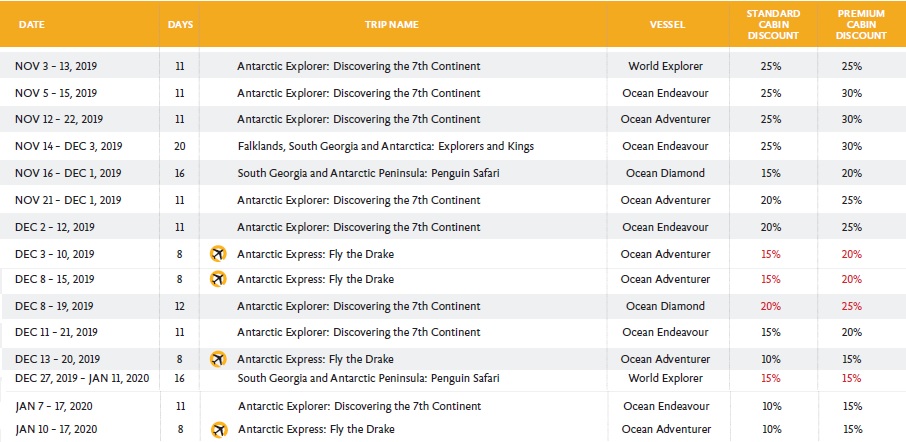Open Jan 7 Antarctic Explorer trip name
This screenshot has width=906, height=442.
358,406
